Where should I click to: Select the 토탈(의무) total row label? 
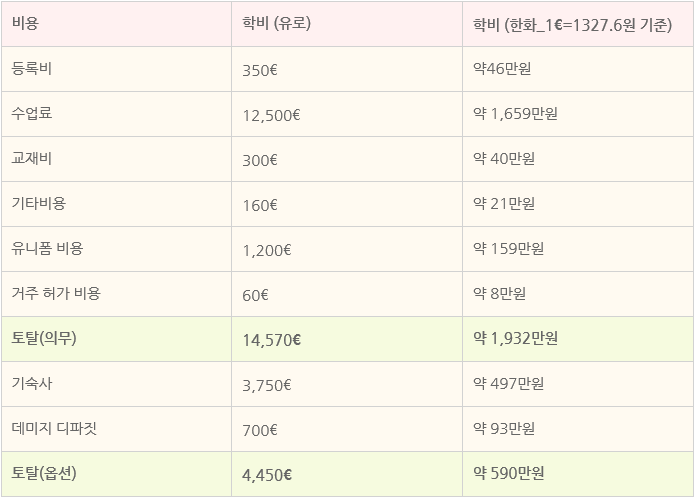click(x=116, y=339)
